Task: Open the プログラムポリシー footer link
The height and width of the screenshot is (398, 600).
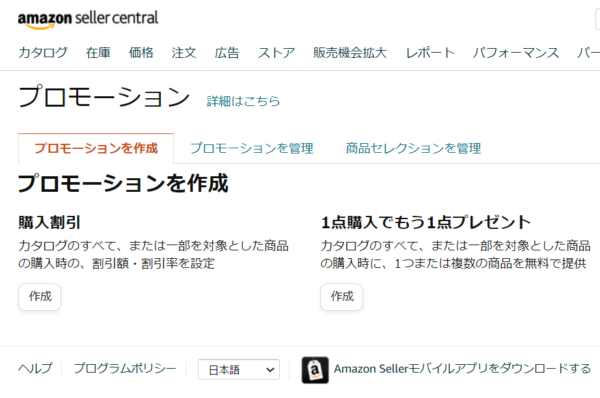Action: coord(125,368)
